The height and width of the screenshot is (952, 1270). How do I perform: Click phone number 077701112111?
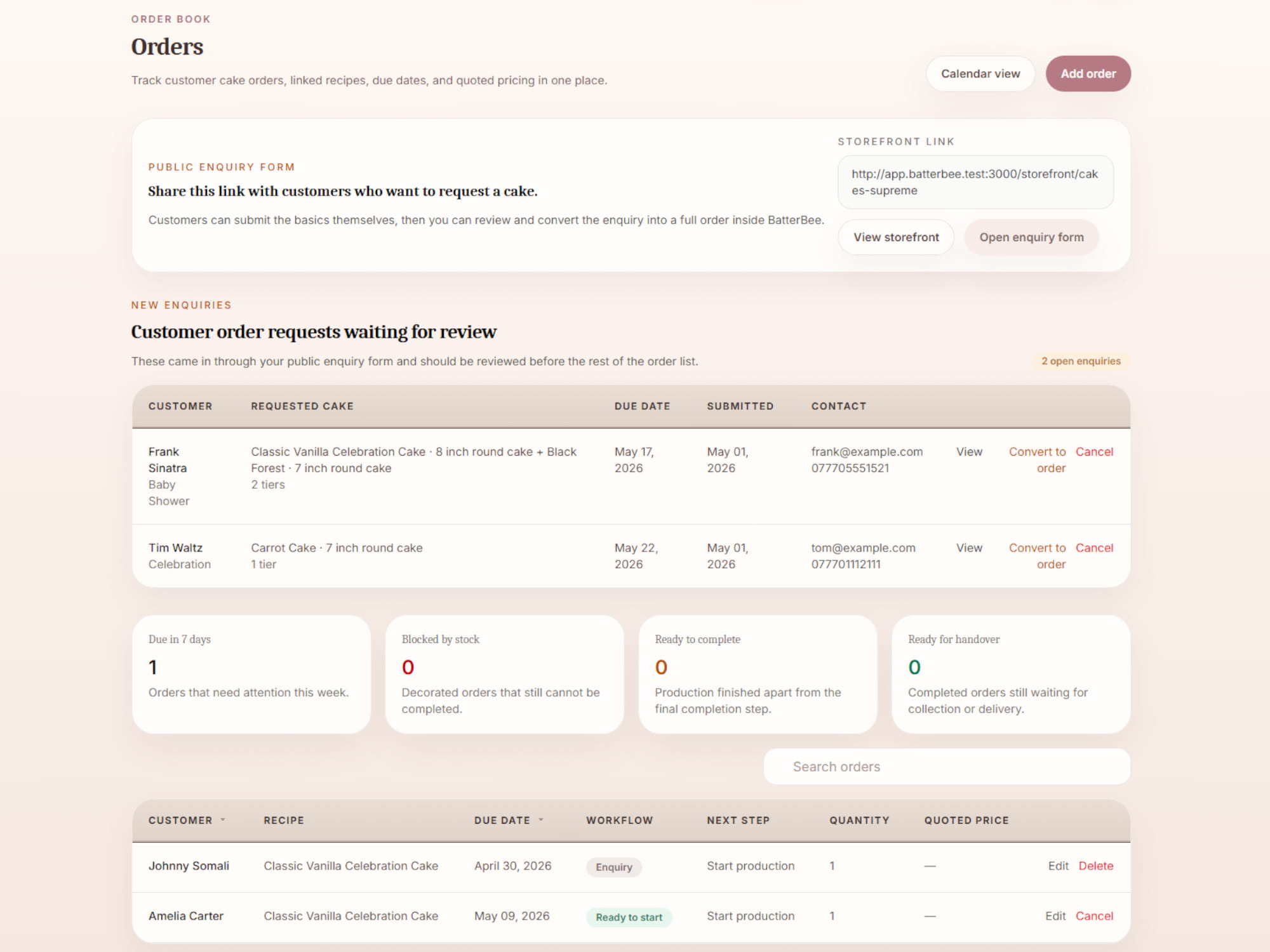845,564
